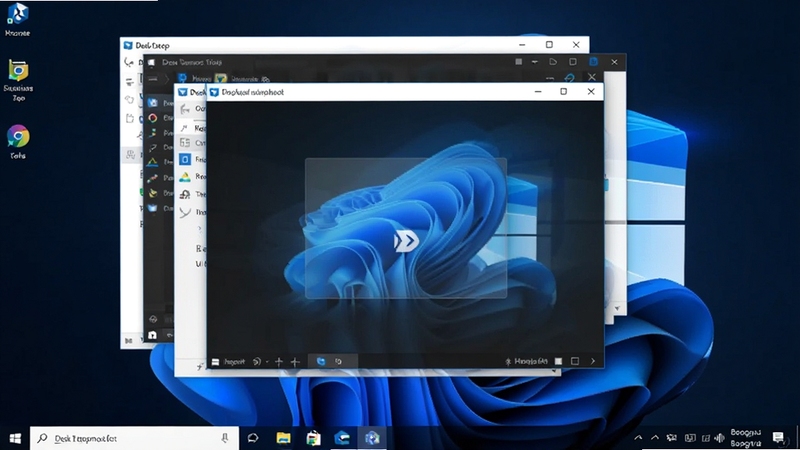Expand the small chevron below the white window's icons

pyautogui.click(x=199, y=229)
